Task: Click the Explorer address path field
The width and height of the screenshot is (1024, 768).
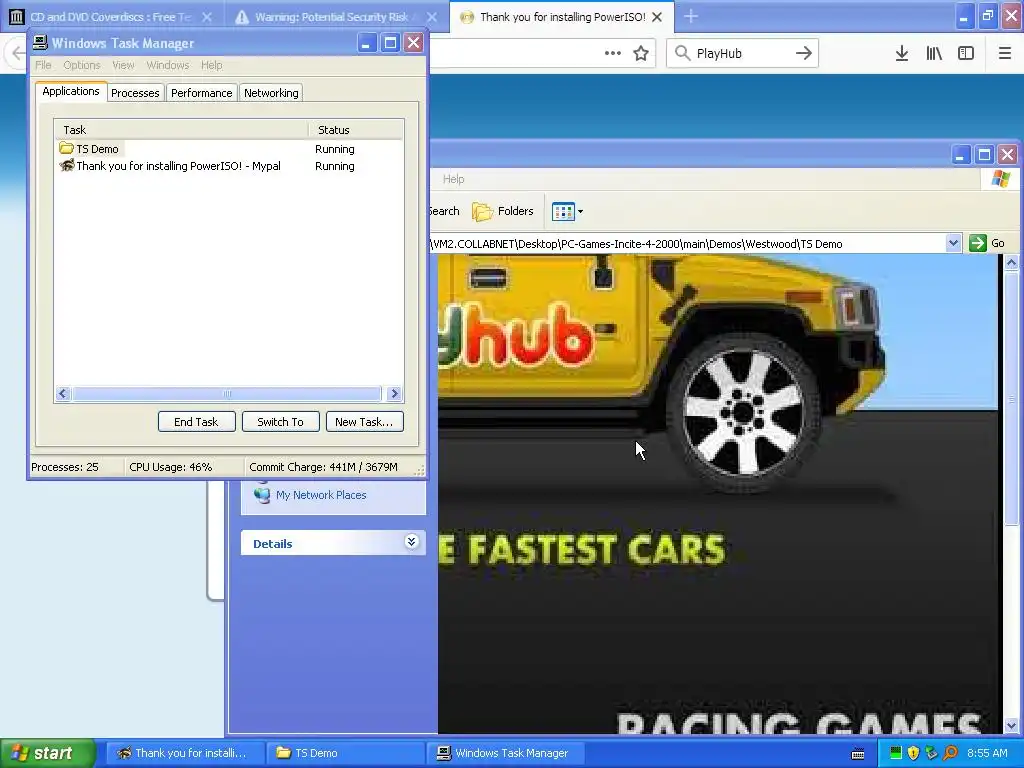Action: click(687, 244)
